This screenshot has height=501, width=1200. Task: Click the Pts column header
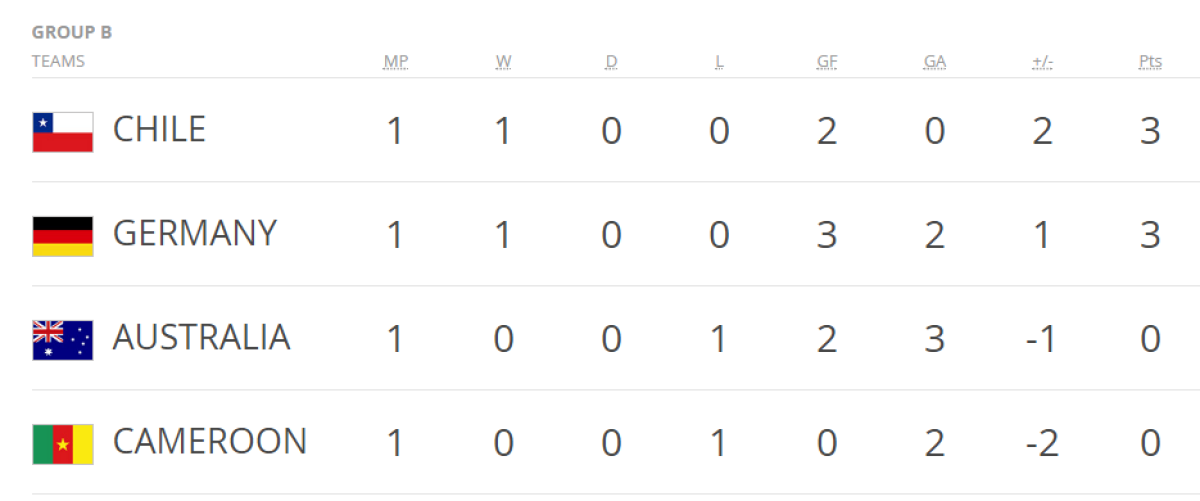(x=1150, y=62)
